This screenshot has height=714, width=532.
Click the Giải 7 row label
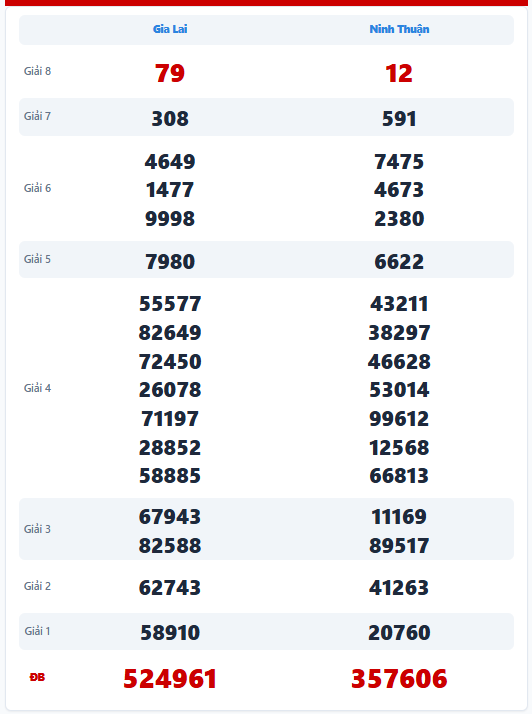(x=37, y=116)
